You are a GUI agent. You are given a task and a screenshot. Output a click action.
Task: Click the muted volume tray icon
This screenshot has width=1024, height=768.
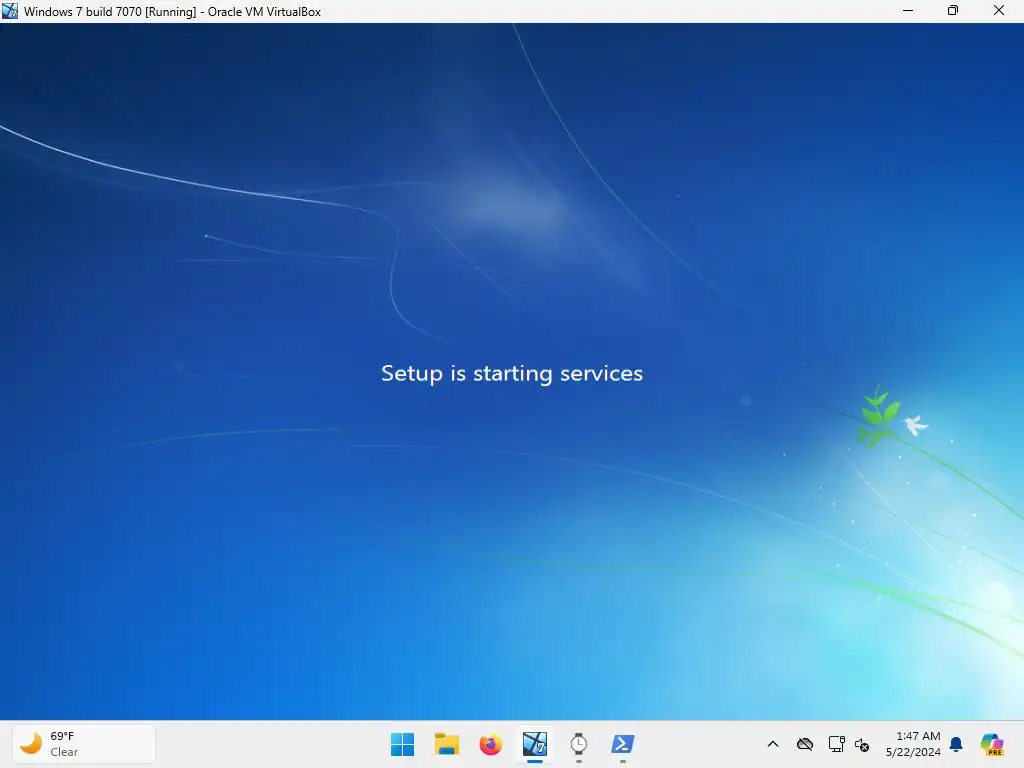[862, 744]
